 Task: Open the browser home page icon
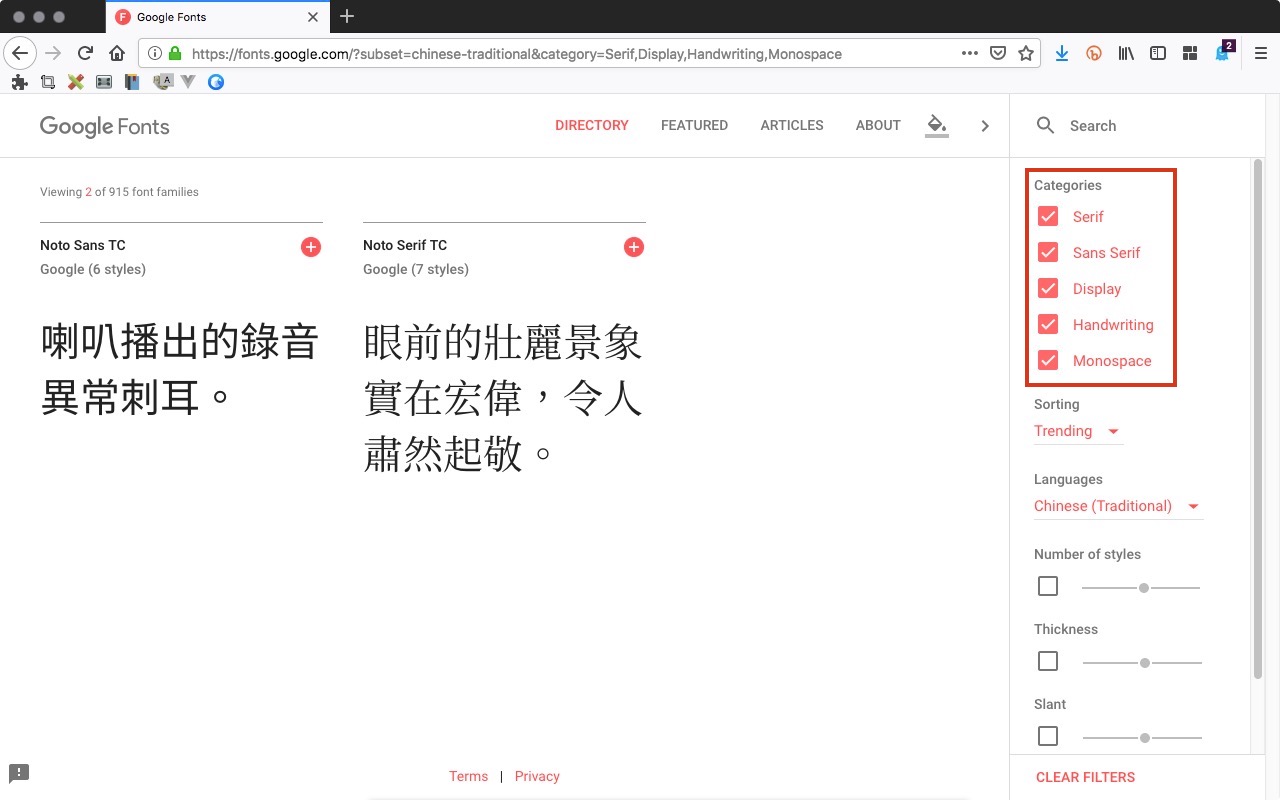117,53
